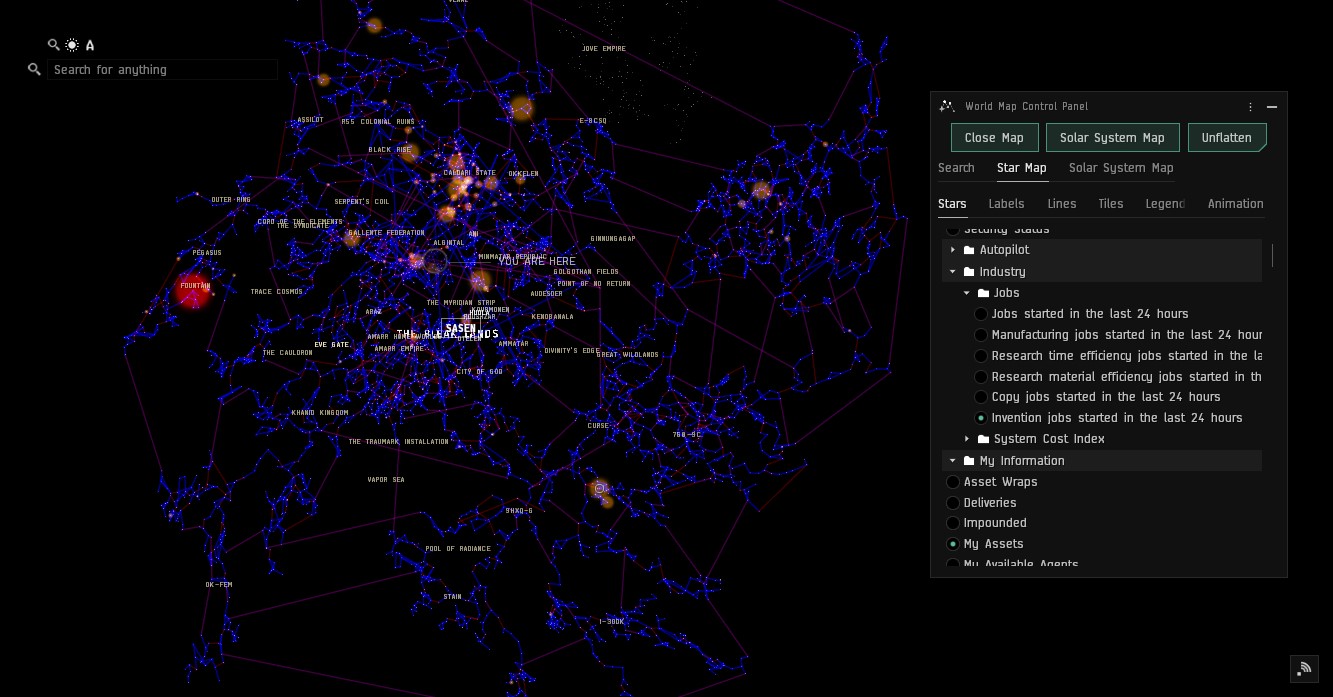
Task: Click the SERPENT'S COIL region label
Action: (362, 201)
